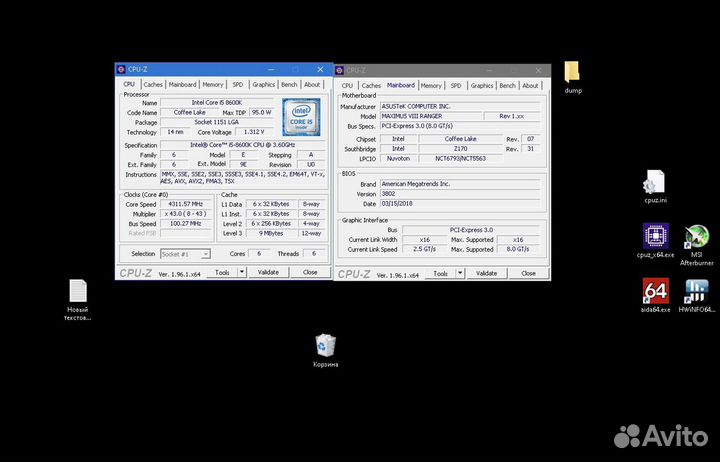Open SPD tab in left CPU-Z window
This screenshot has width=720, height=462.
[237, 85]
